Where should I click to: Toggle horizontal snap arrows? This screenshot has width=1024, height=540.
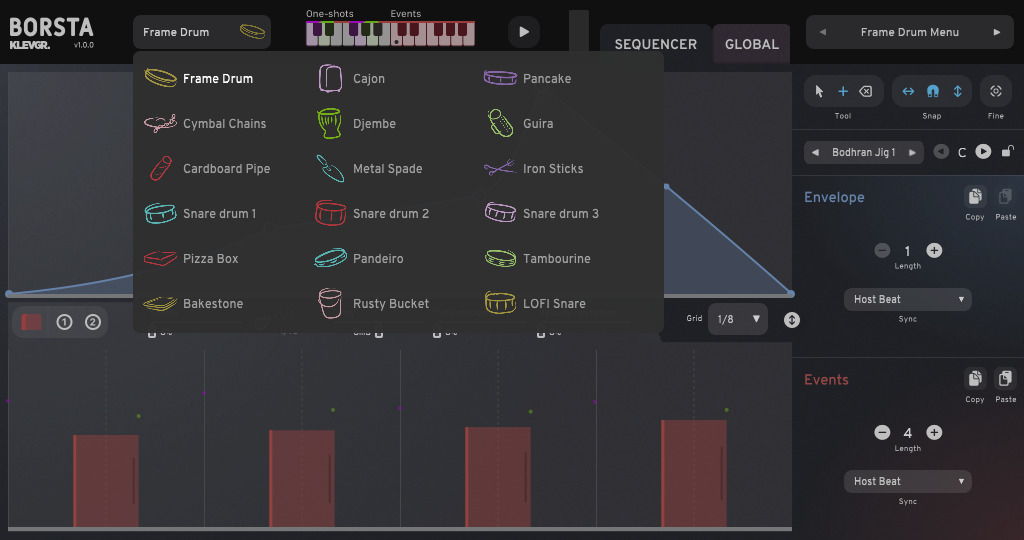pos(908,91)
